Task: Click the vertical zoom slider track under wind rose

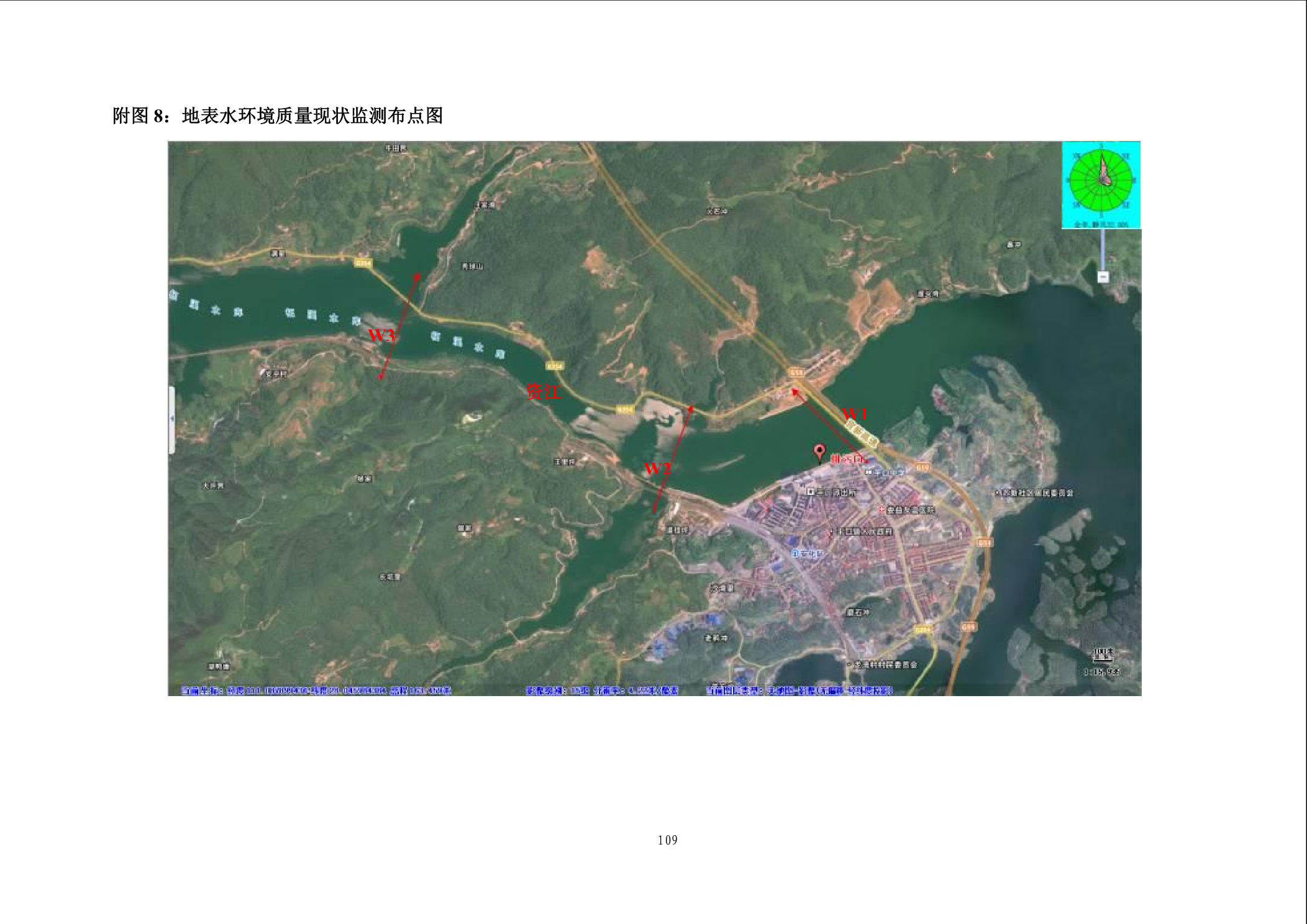Action: [1103, 248]
